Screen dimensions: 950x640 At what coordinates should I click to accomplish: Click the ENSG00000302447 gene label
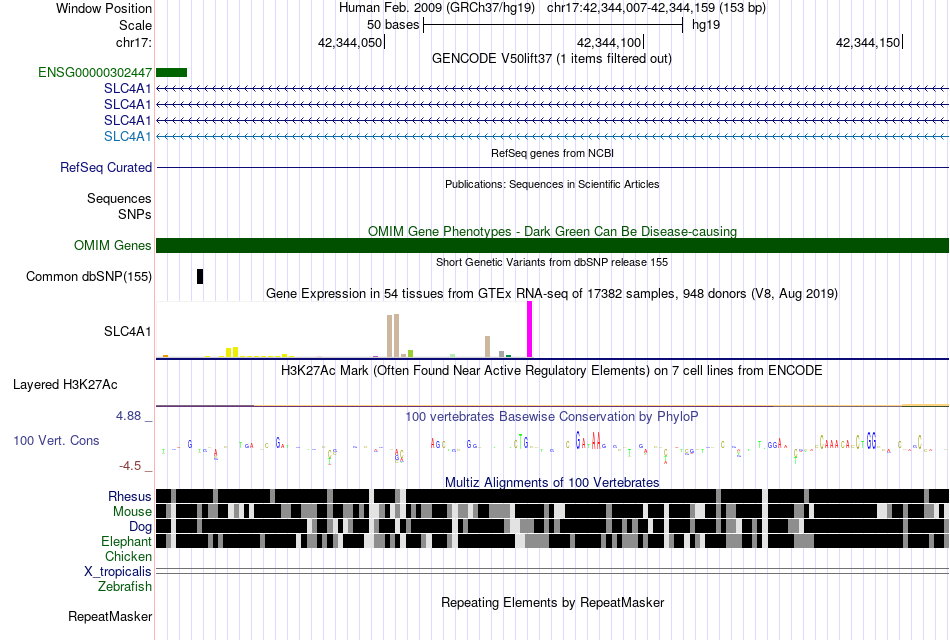95,73
